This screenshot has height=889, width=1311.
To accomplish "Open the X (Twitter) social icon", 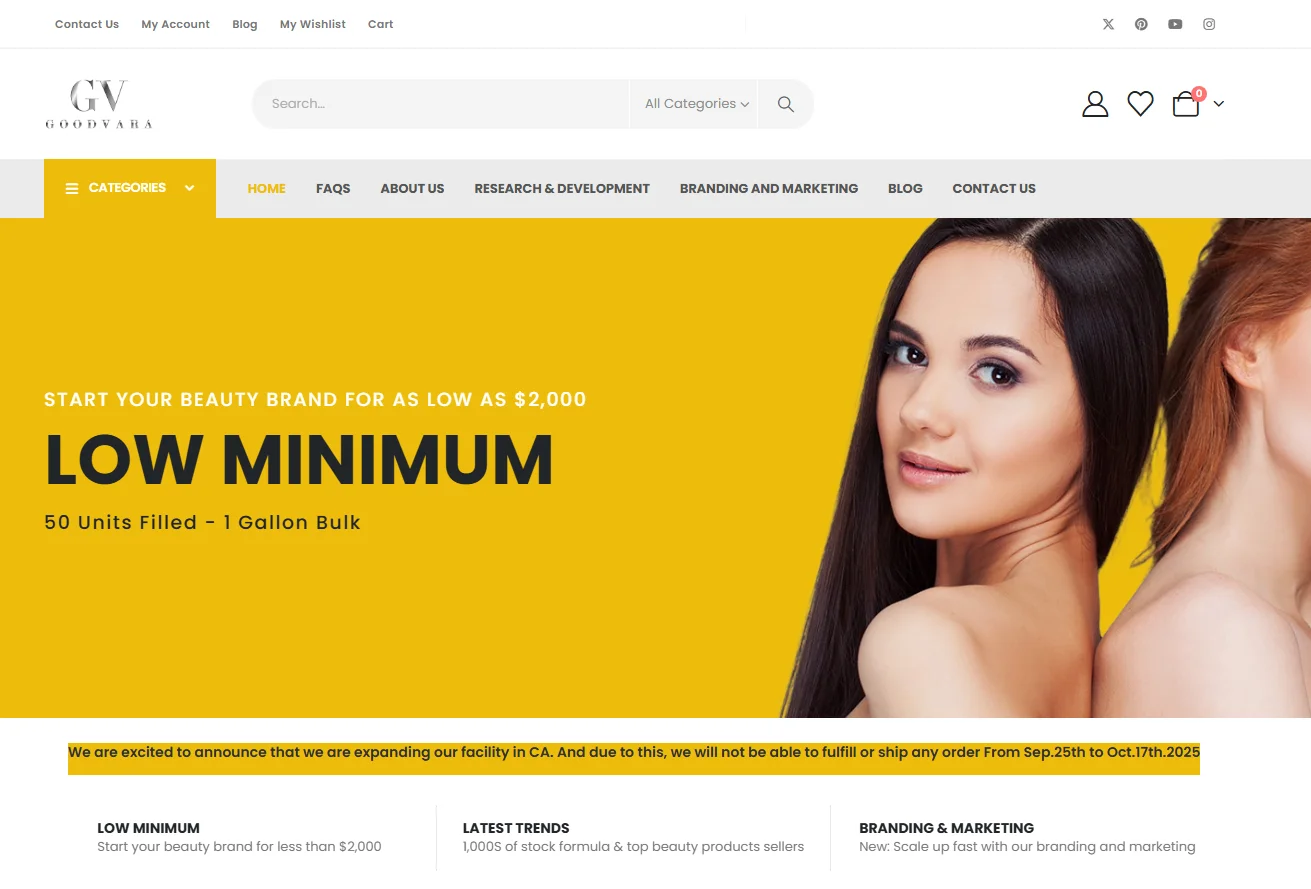I will pyautogui.click(x=1108, y=24).
